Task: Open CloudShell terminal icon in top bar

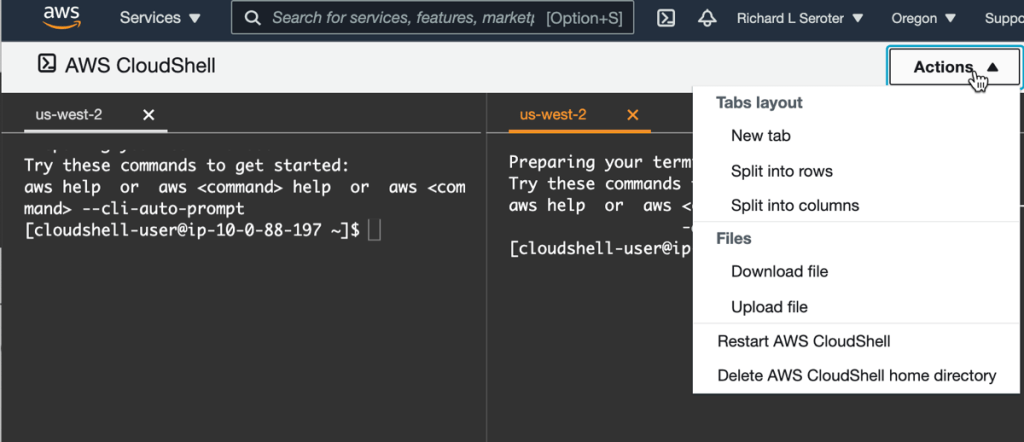Action: (666, 18)
